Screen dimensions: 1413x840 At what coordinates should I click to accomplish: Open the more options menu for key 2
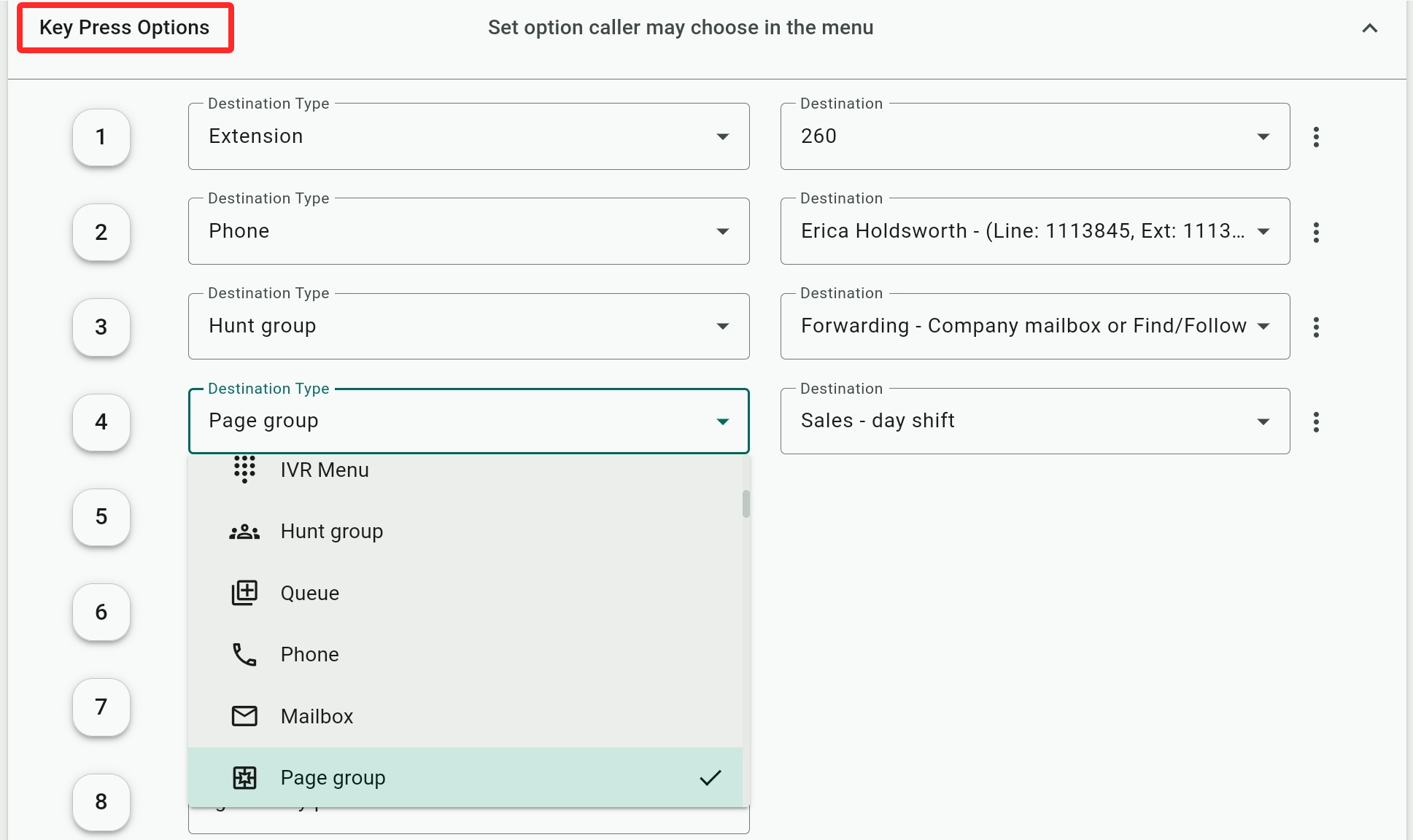[x=1316, y=232]
